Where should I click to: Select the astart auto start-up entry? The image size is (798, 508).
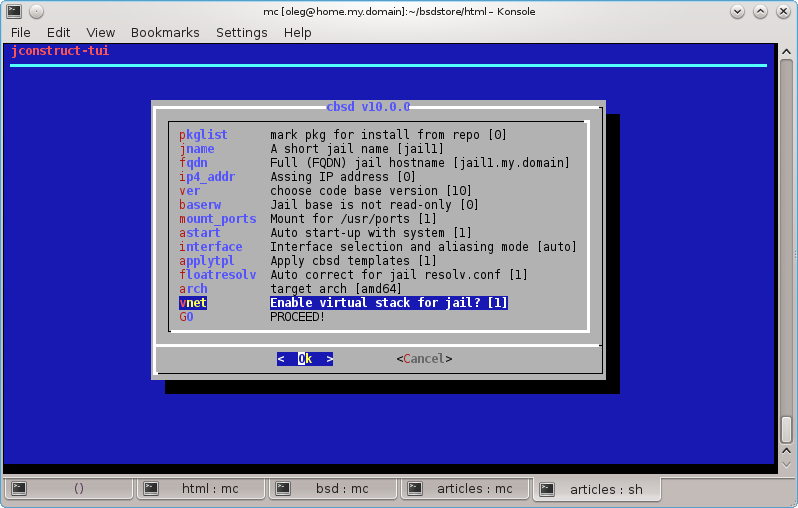[325, 233]
